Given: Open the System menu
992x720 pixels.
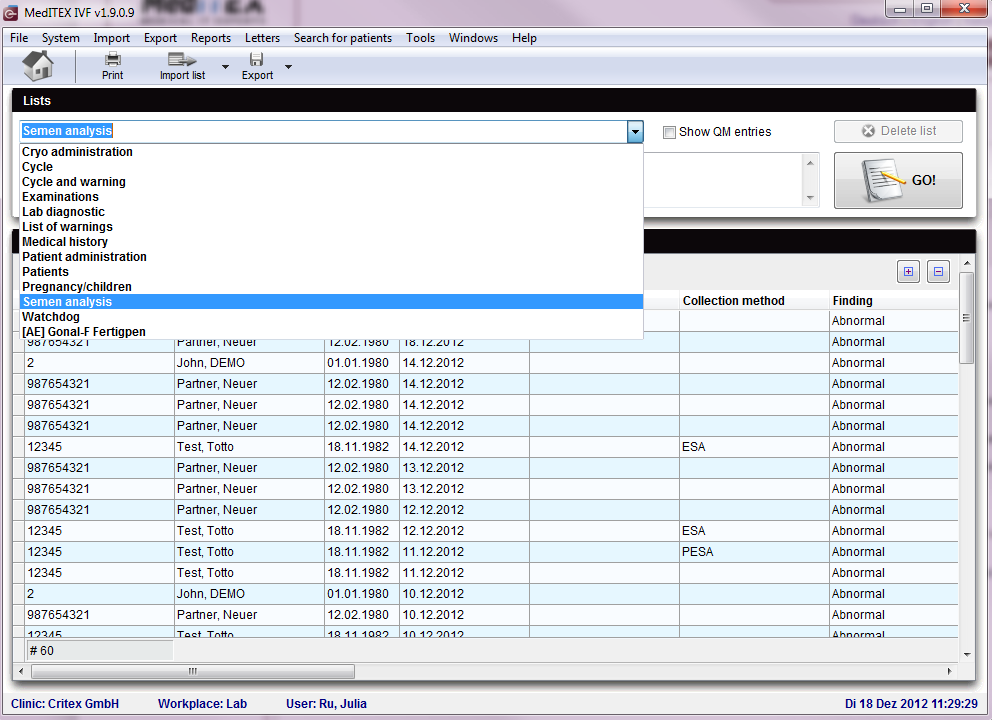Looking at the screenshot, I should point(61,38).
